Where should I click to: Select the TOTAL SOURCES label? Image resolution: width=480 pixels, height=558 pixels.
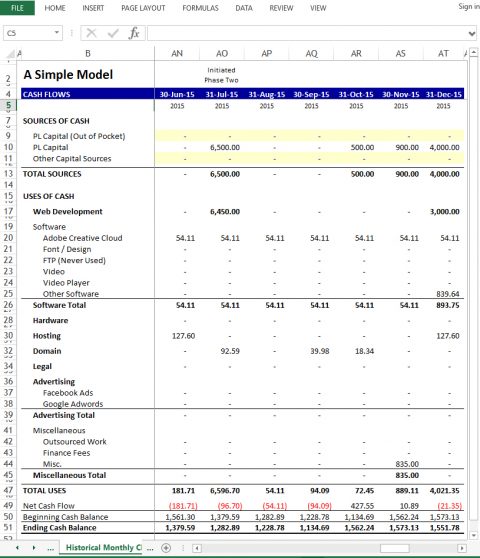click(52, 174)
